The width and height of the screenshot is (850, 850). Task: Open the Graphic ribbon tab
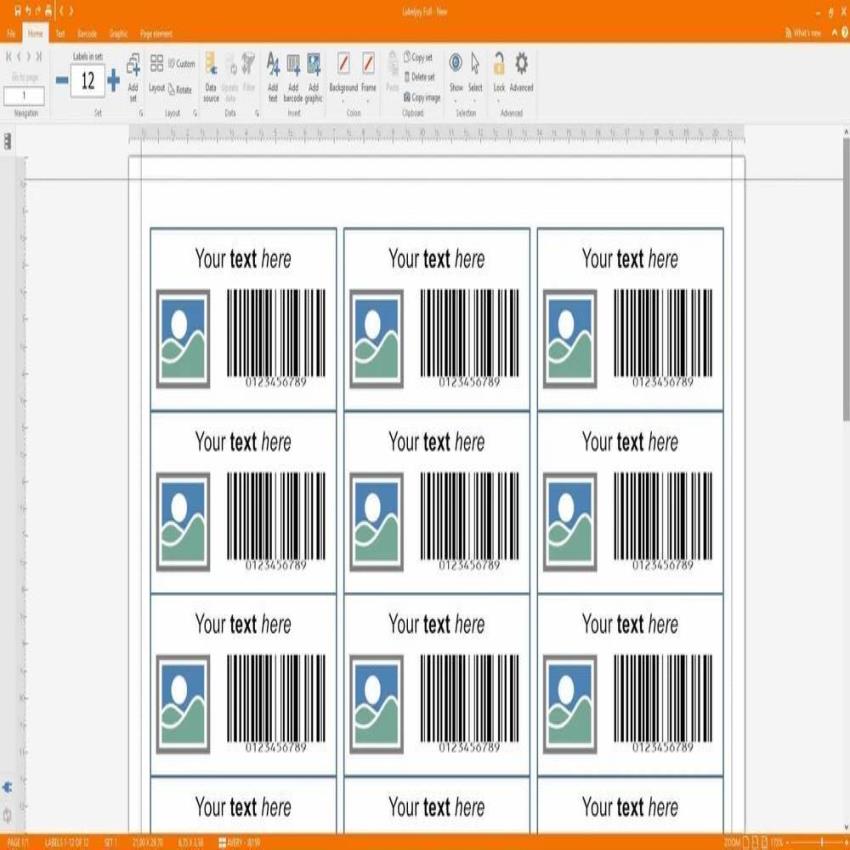pyautogui.click(x=117, y=33)
